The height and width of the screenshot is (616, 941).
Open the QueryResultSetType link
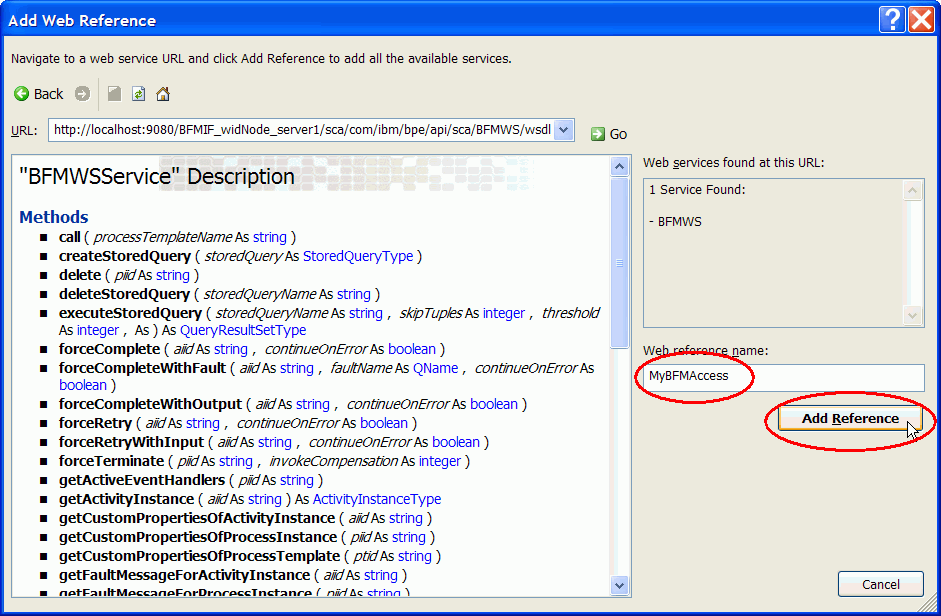click(242, 330)
